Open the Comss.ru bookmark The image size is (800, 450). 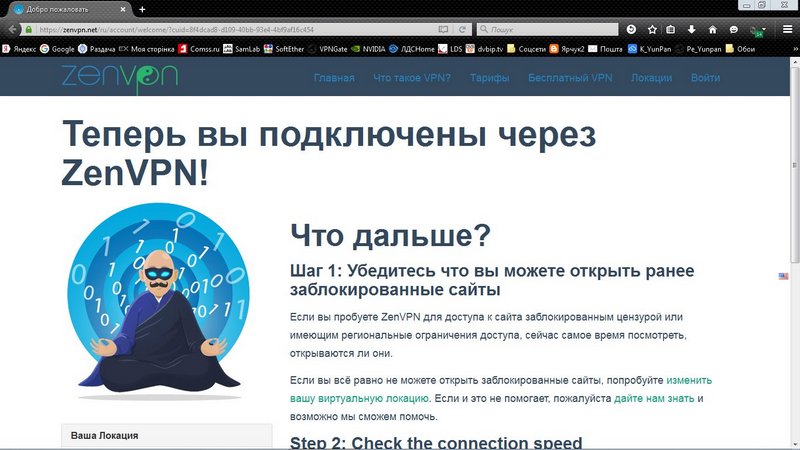point(199,49)
